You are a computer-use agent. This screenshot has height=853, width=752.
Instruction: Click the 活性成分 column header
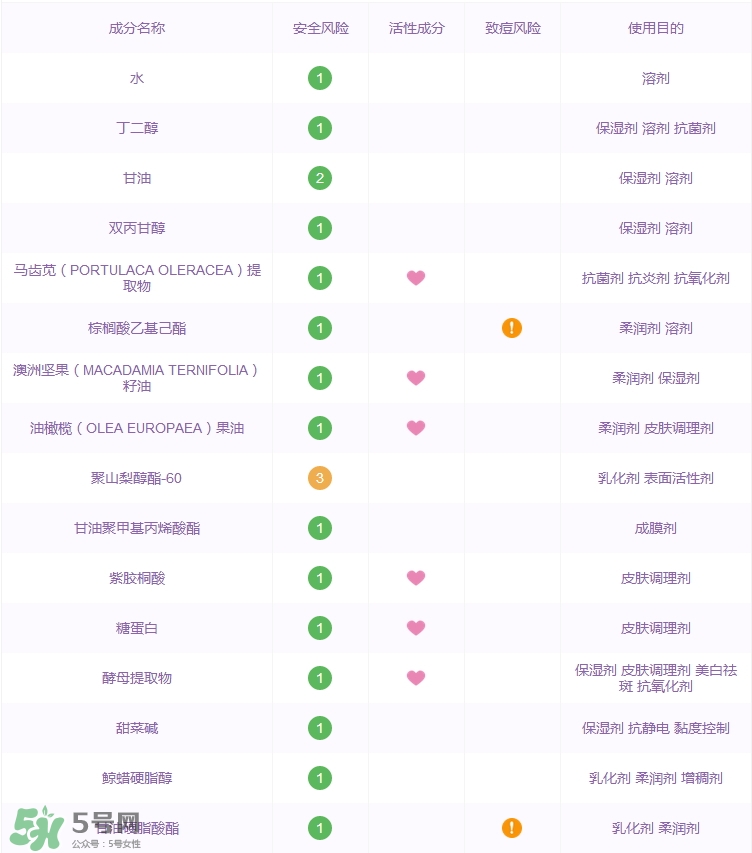417,28
